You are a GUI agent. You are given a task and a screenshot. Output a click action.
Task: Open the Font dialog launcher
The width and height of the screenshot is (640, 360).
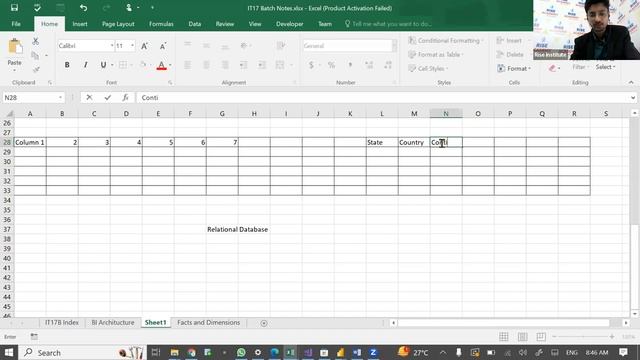point(170,83)
